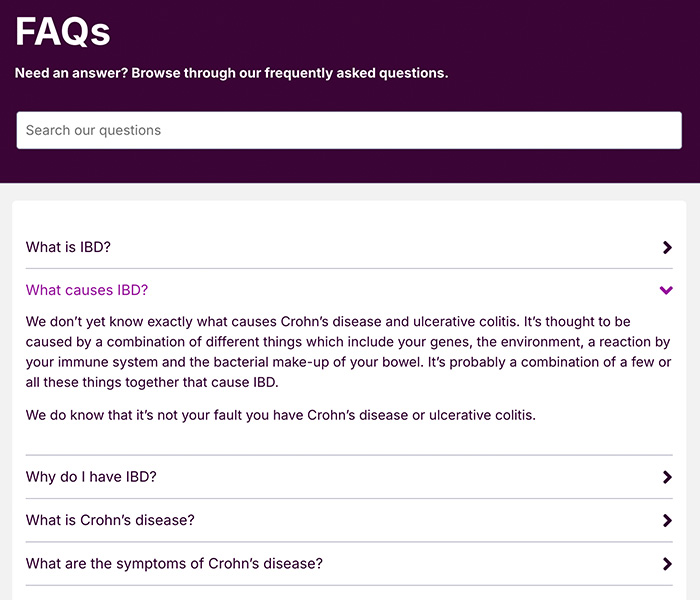Screen dimensions: 700x600
Task: Collapse the 'What causes IBD?' question title
Action: 87,291
